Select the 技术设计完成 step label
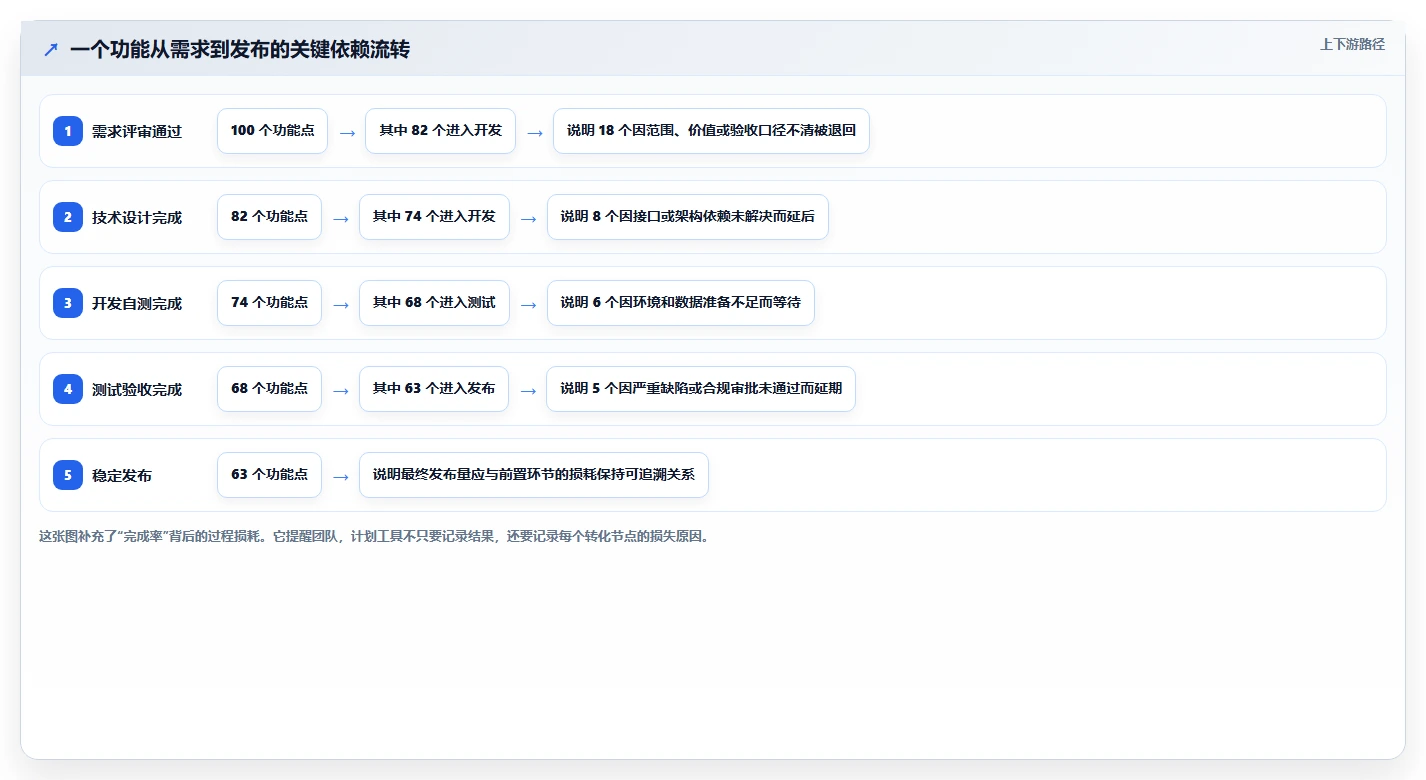Screen dimensions: 1426x780 click(x=137, y=217)
